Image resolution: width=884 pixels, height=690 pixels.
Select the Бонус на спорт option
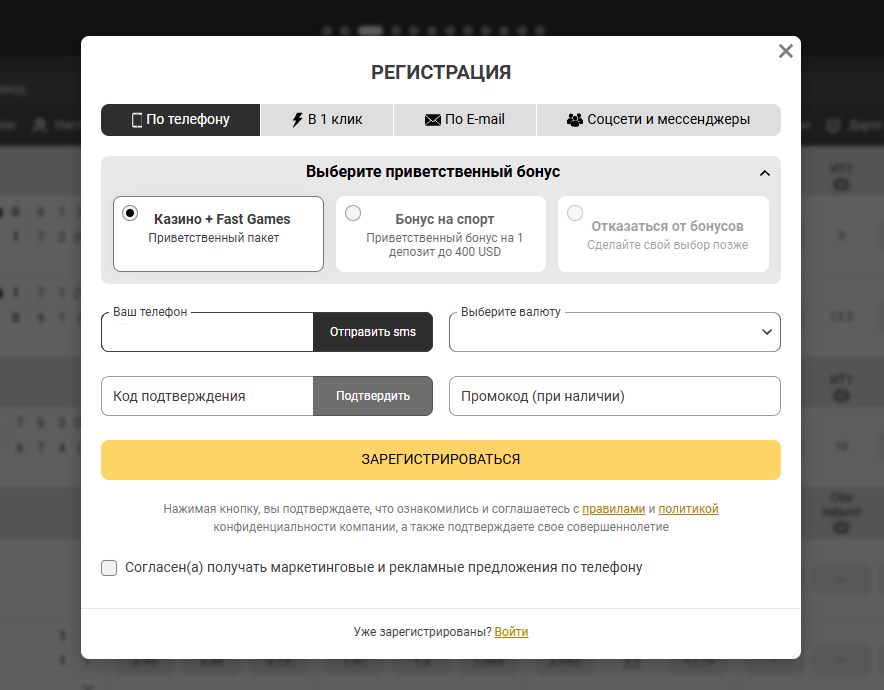click(x=353, y=213)
